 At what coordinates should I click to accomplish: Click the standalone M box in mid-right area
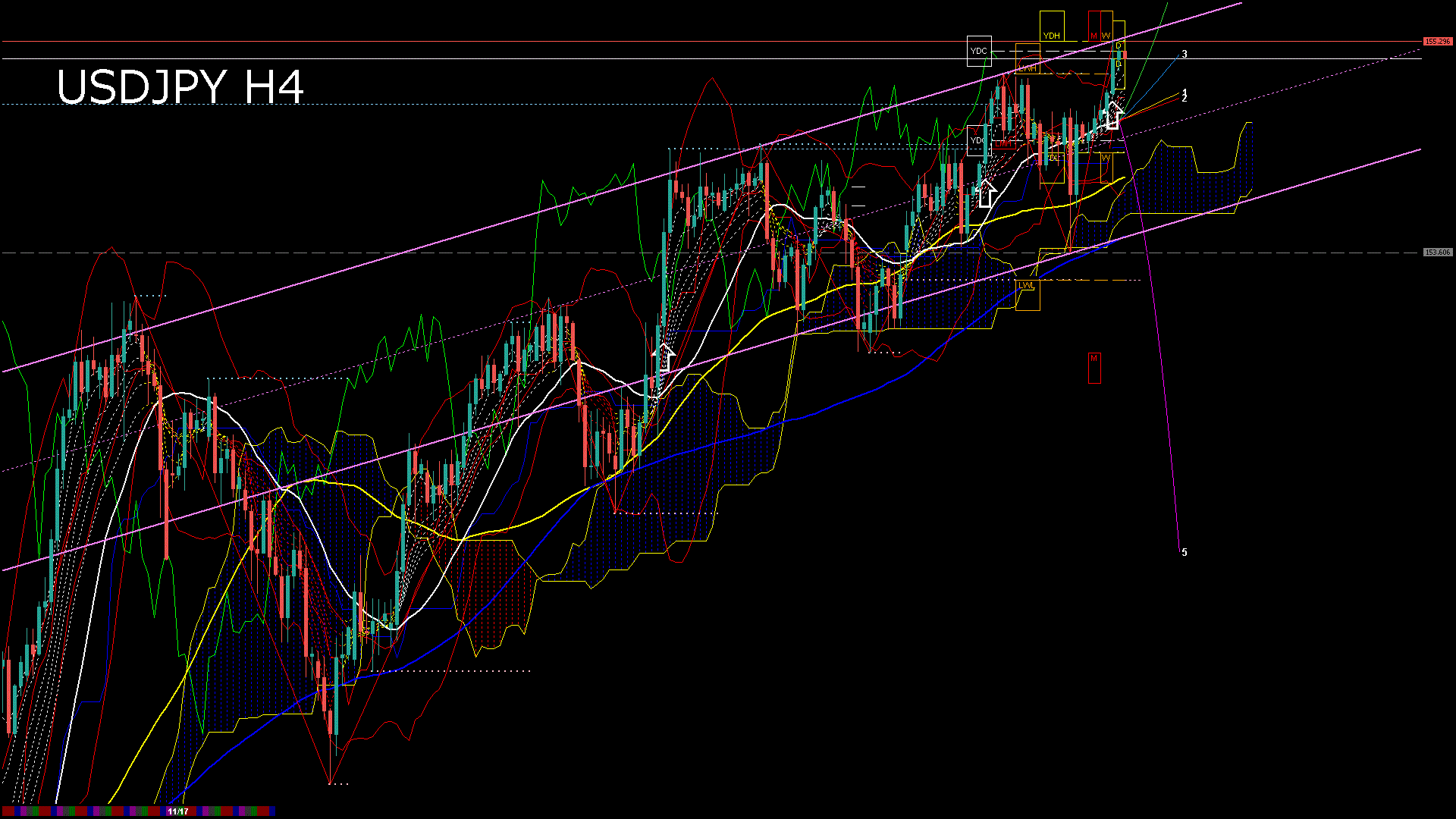[x=1094, y=358]
